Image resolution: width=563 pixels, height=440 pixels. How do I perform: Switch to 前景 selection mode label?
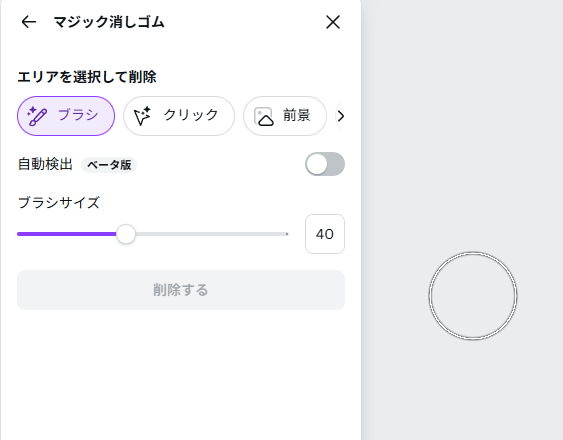click(x=297, y=115)
